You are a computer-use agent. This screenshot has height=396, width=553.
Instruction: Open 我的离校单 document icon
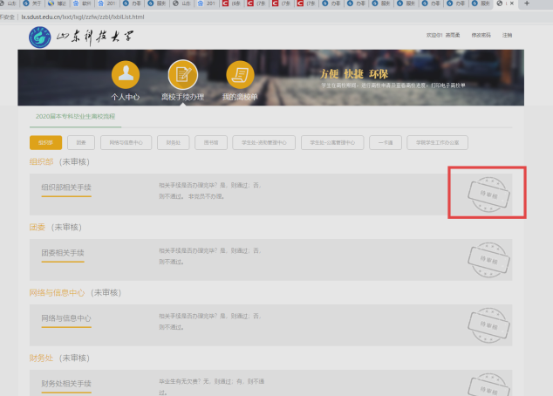coord(240,75)
